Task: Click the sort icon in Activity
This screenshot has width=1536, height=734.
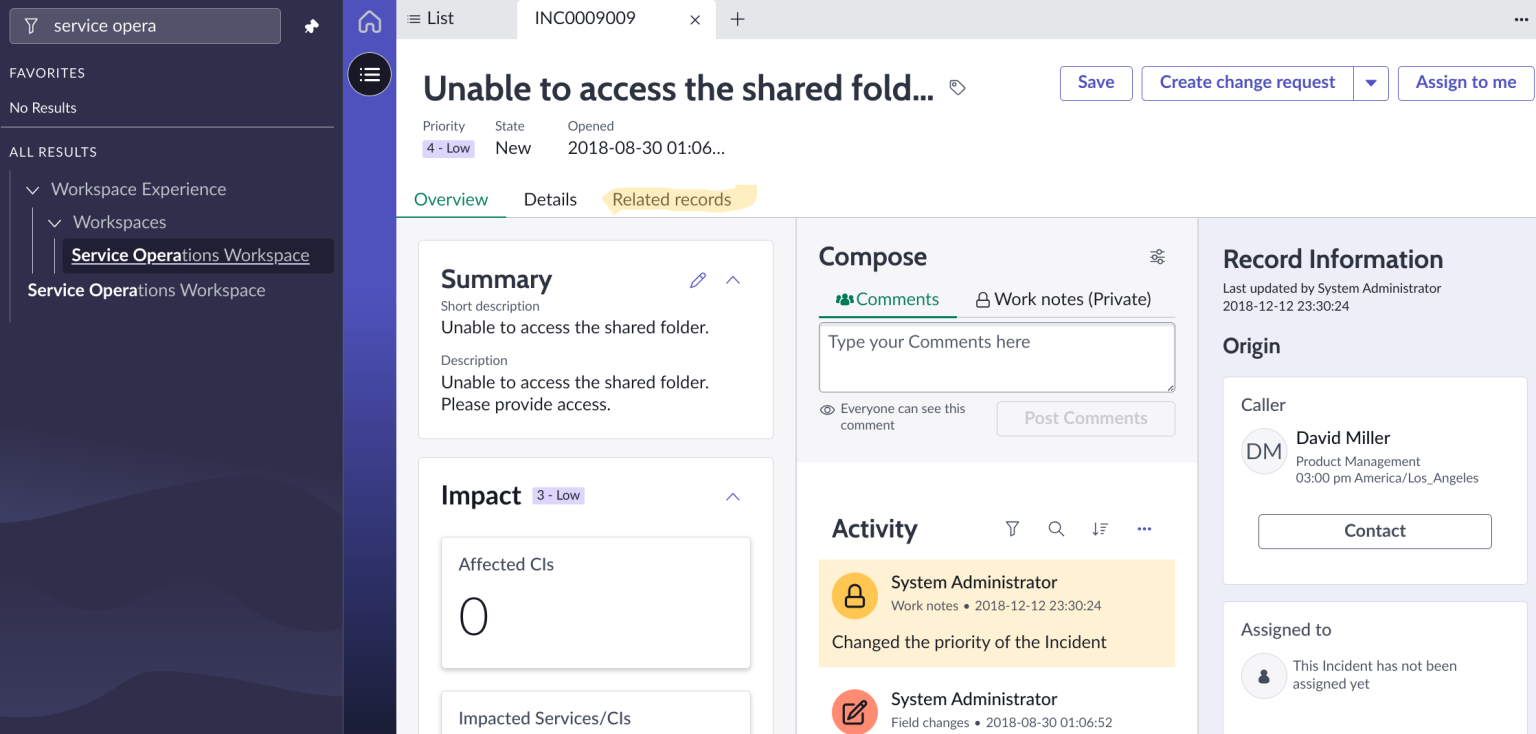Action: 1100,528
